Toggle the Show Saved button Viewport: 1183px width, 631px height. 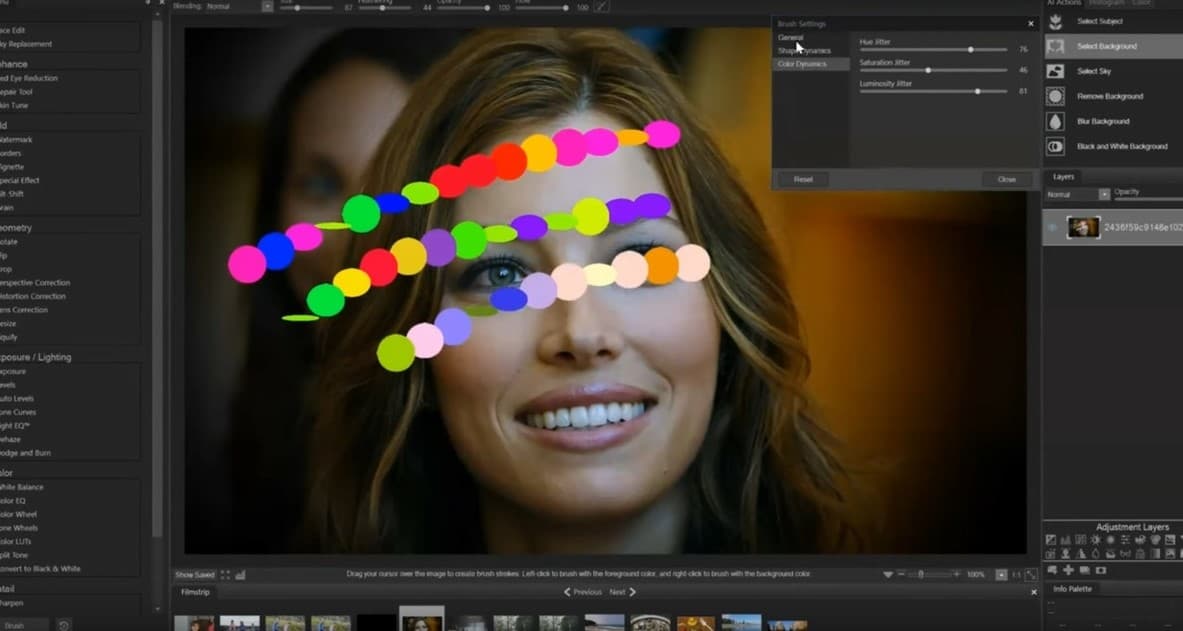[195, 575]
